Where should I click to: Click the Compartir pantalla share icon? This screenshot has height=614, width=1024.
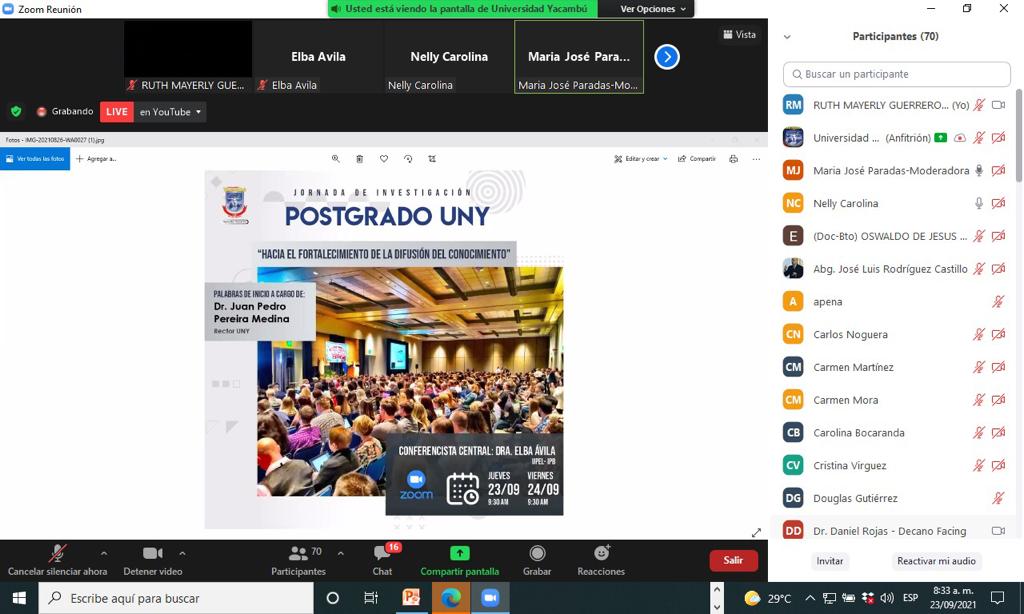click(459, 554)
